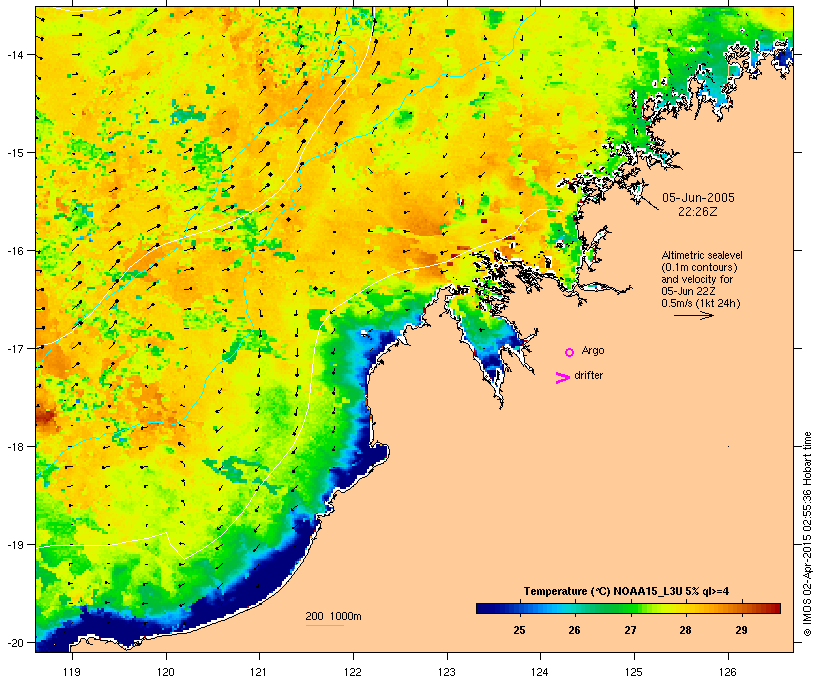Click the temperature color bar
The width and height of the screenshot is (820, 680).
pyautogui.click(x=628, y=608)
